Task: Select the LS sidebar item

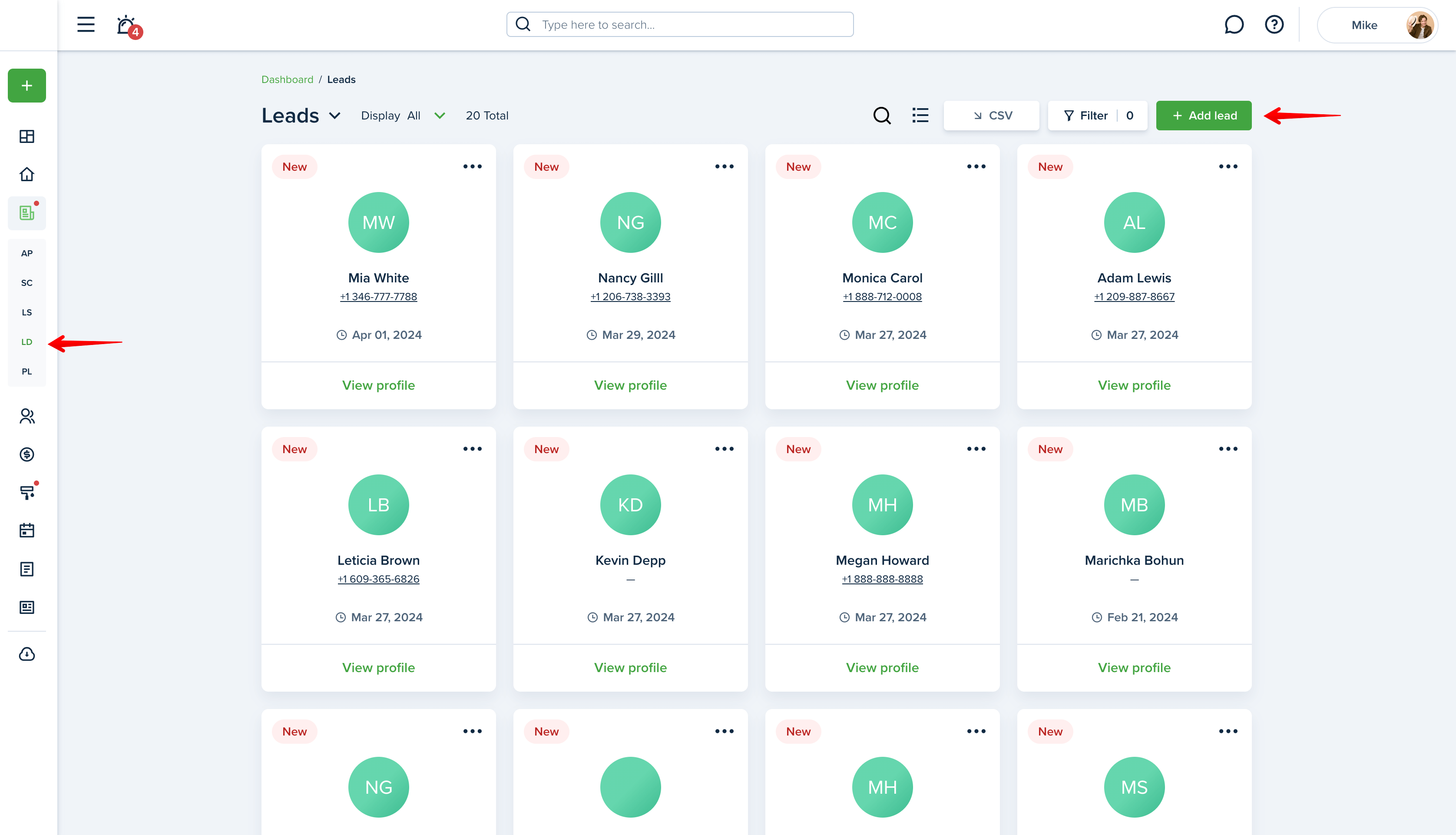Action: (27, 312)
